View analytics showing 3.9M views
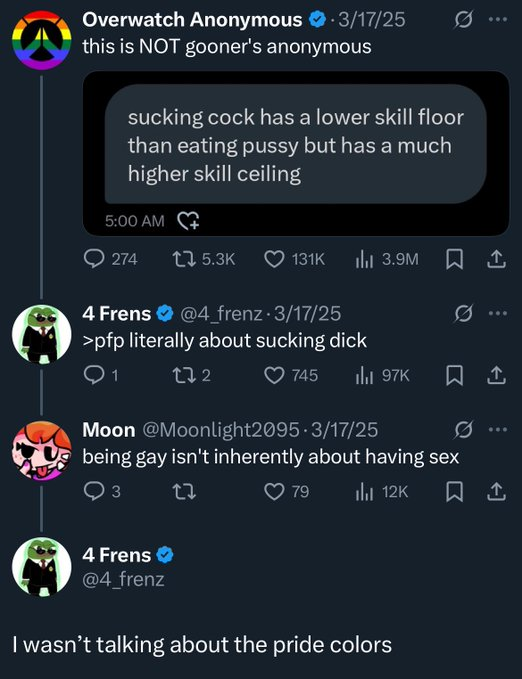Image resolution: width=522 pixels, height=679 pixels. 387,259
